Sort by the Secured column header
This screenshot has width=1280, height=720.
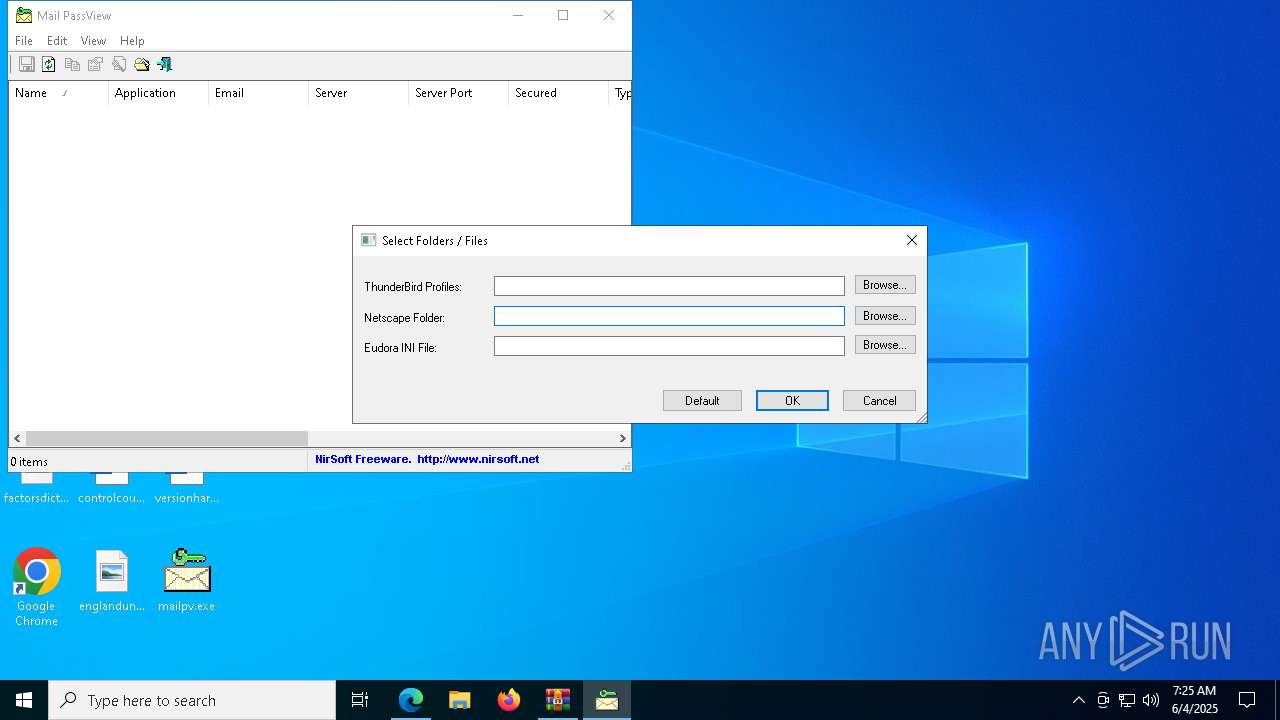[558, 93]
